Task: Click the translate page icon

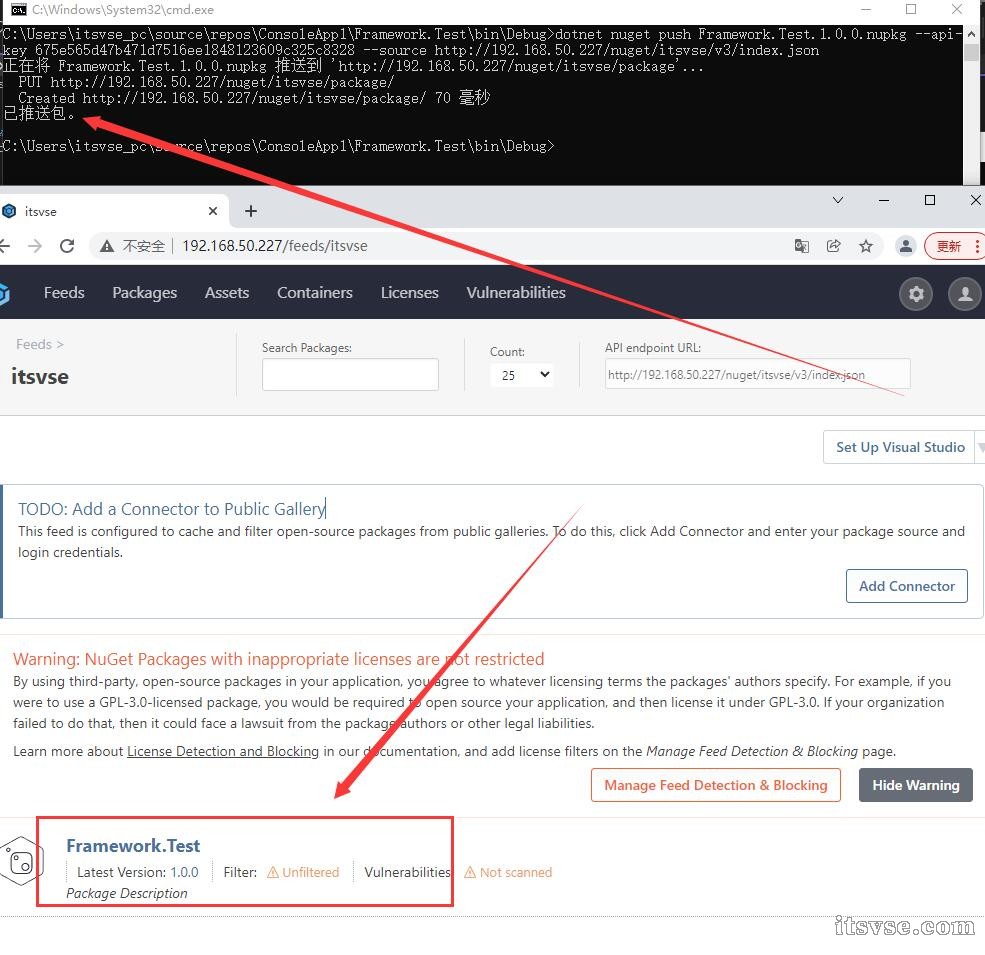Action: 802,246
